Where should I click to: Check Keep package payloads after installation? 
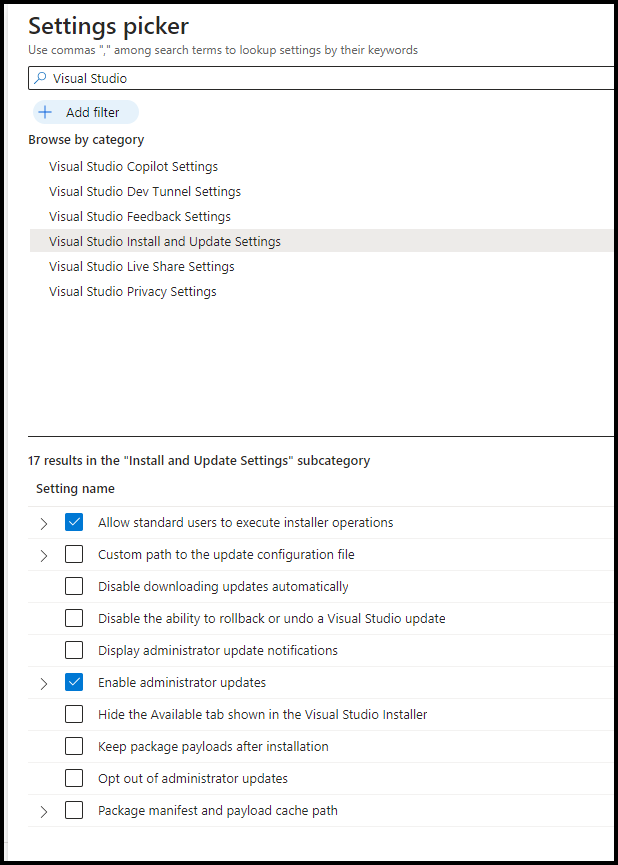tap(74, 746)
